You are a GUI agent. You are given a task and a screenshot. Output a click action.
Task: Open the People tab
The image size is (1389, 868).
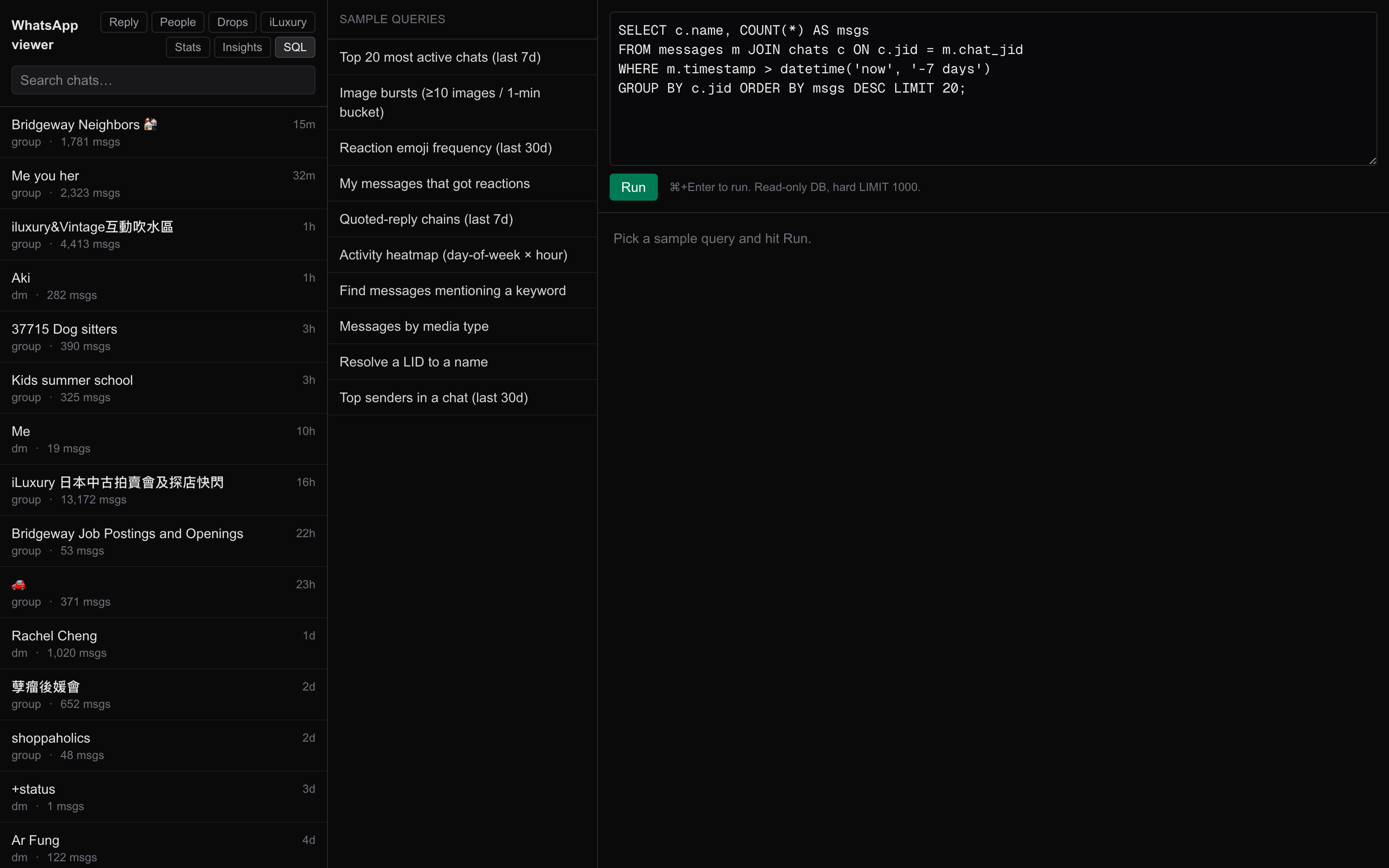(177, 22)
